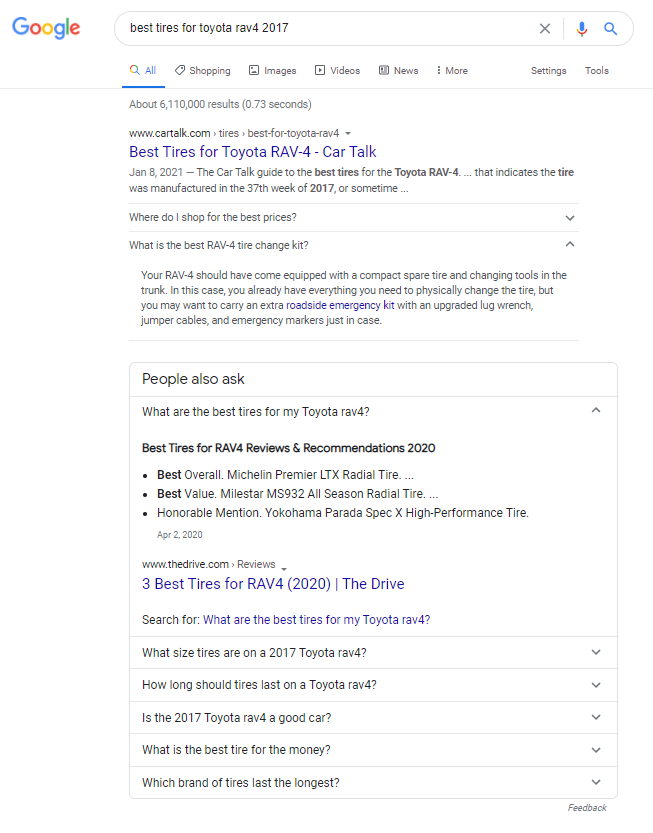
Task: Start voice search with the microphone icon
Action: point(582,28)
